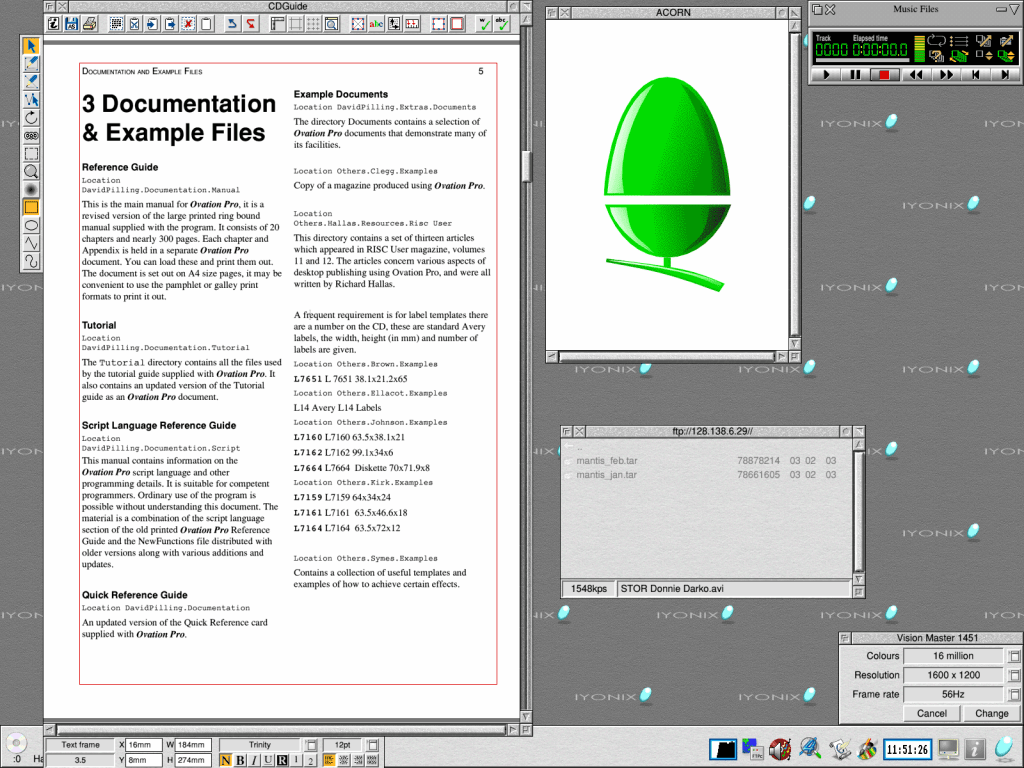This screenshot has width=1024, height=768.
Task: Click the print document icon
Action: 89,23
